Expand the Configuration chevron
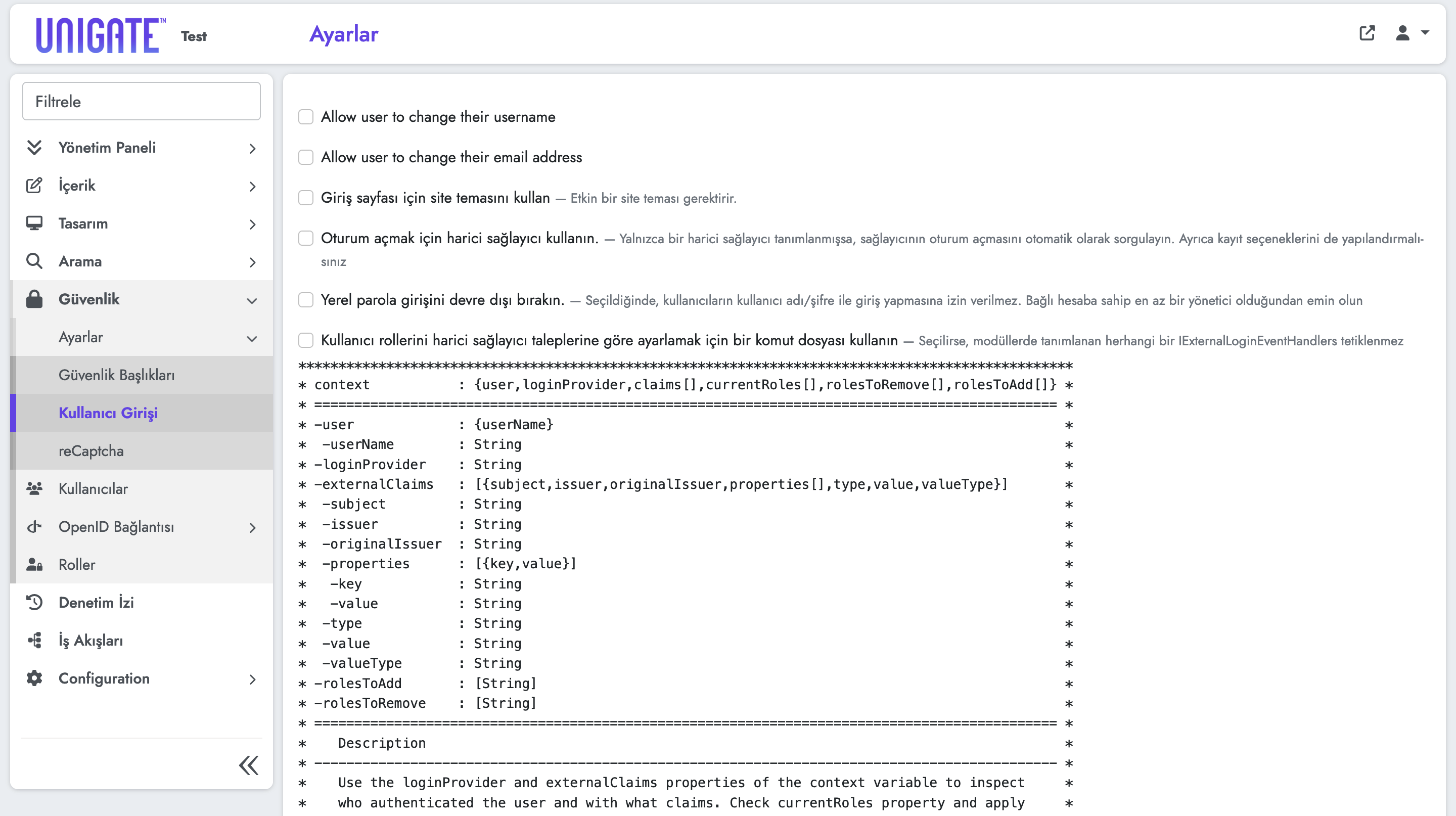The image size is (1456, 816). [x=252, y=679]
